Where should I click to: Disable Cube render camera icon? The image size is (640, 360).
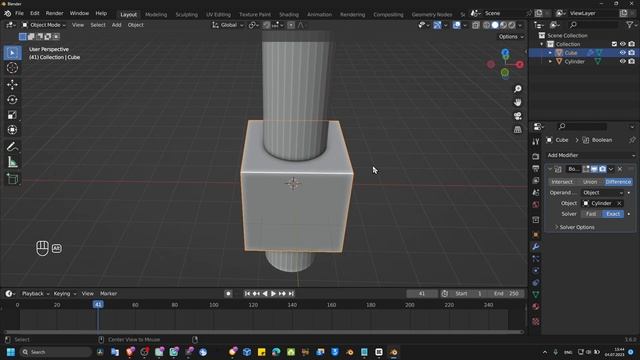coord(631,53)
